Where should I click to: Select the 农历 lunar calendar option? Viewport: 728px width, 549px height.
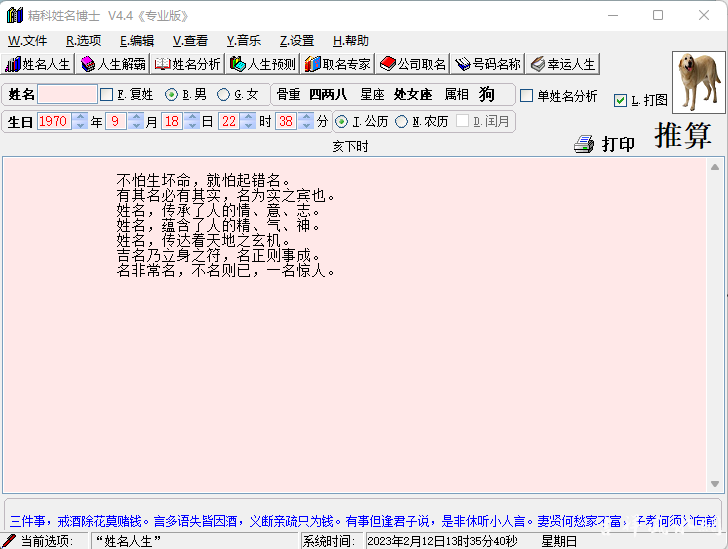click(402, 121)
